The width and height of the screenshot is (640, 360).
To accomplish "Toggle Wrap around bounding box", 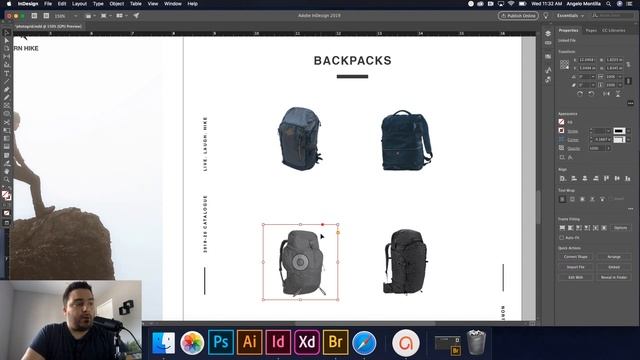I will click(572, 199).
